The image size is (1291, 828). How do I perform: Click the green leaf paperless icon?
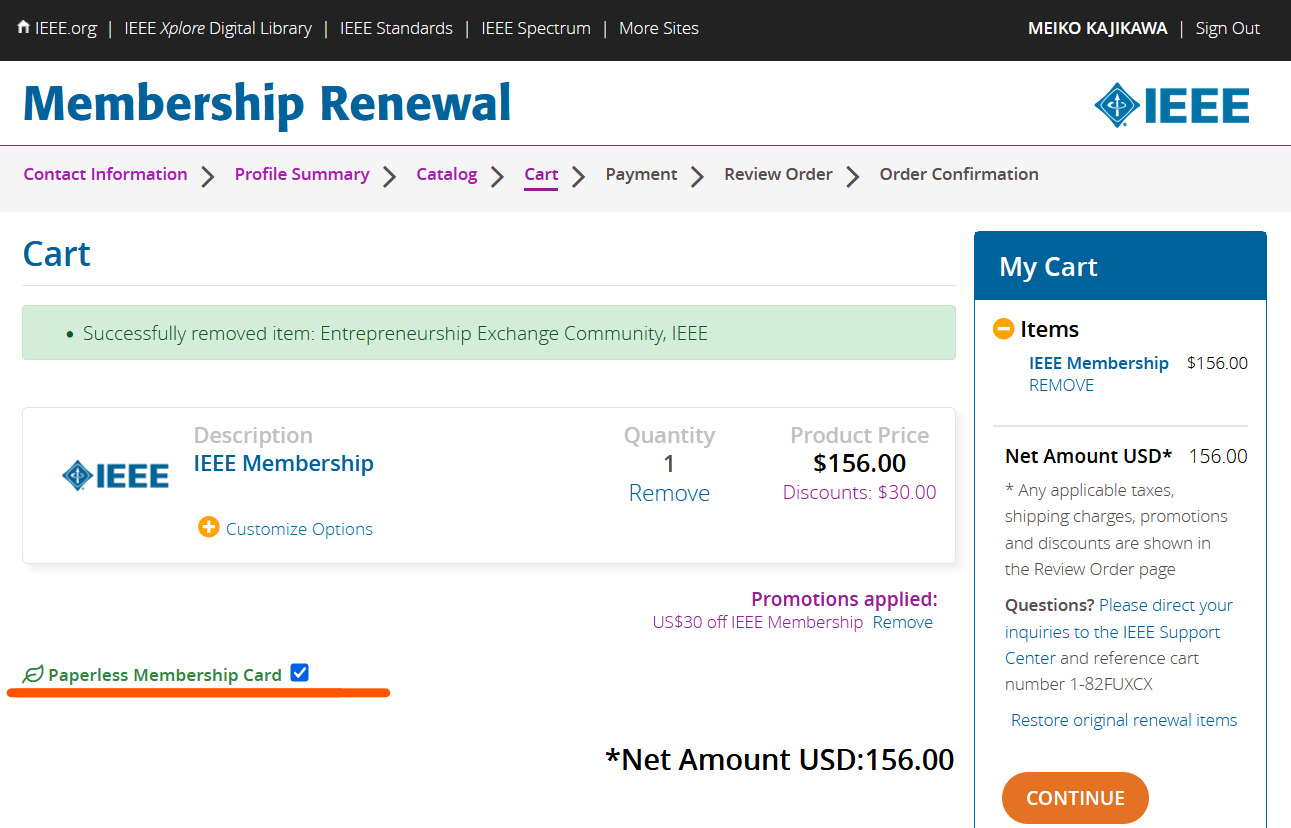pos(33,675)
